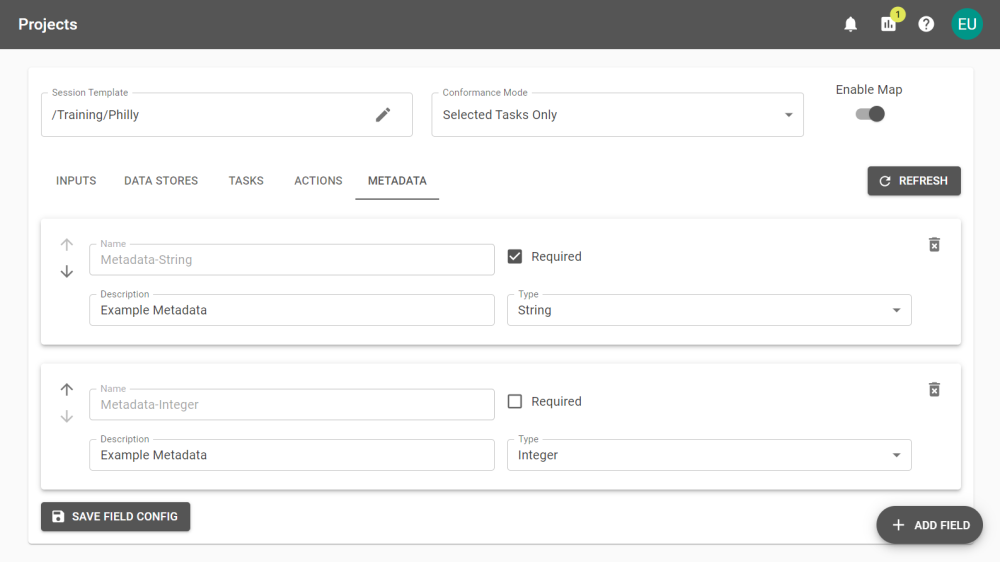This screenshot has height=562, width=1000.
Task: Switch to the DATA STORES tab
Action: (161, 181)
